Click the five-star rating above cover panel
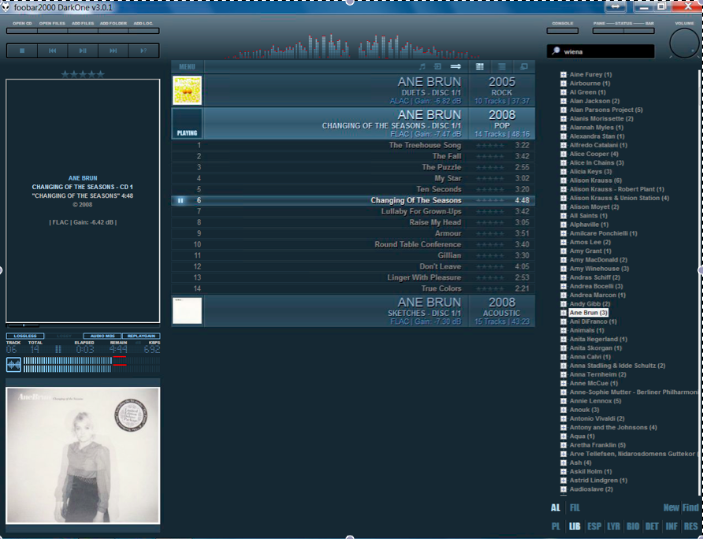The image size is (703, 539). [83, 74]
